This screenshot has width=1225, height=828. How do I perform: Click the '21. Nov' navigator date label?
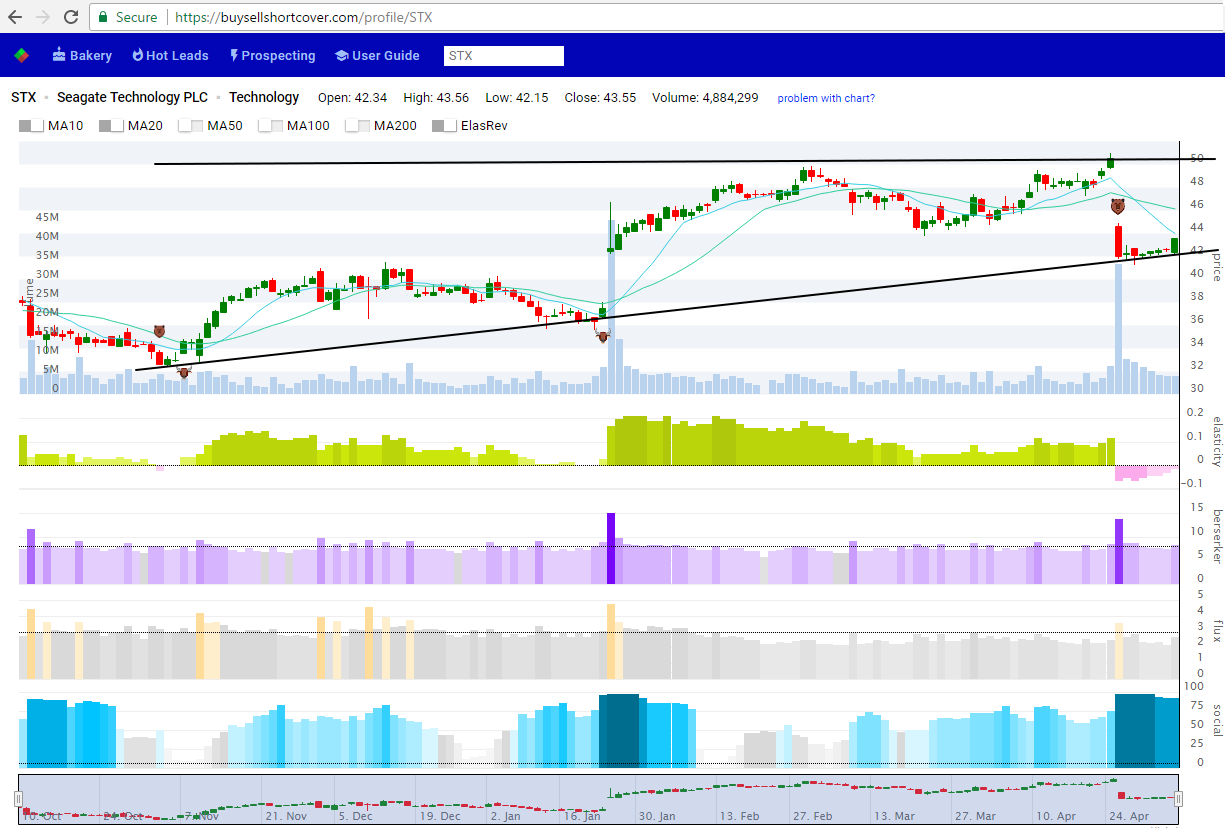point(287,816)
